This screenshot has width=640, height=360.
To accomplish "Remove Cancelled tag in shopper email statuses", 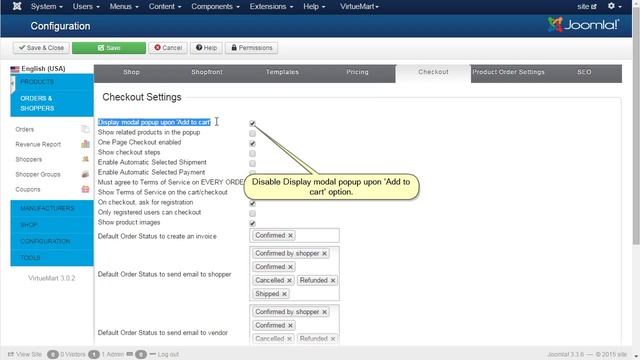I will pyautogui.click(x=289, y=280).
